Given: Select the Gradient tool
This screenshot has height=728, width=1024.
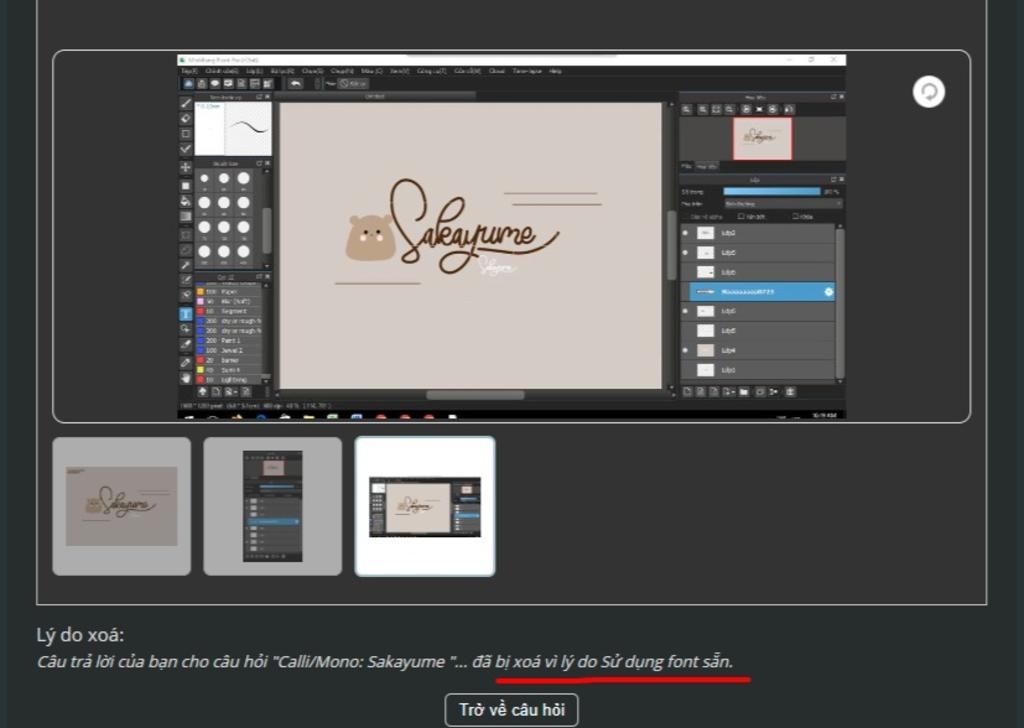Looking at the screenshot, I should (186, 216).
